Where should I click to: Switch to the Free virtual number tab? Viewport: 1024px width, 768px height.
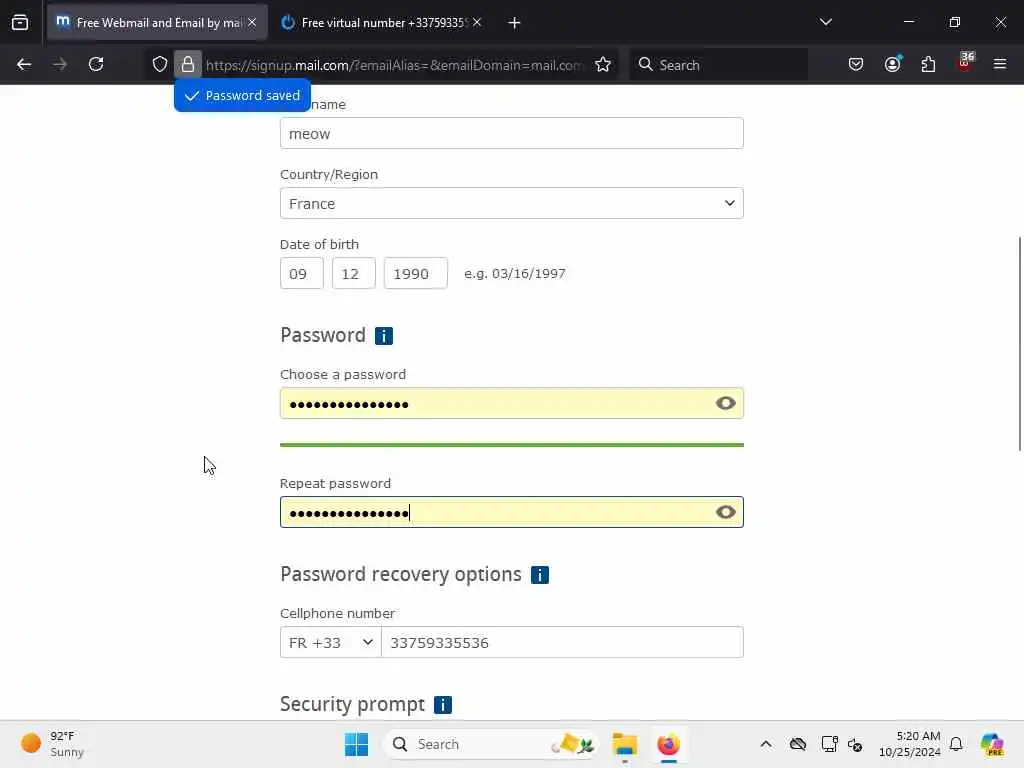[383, 22]
